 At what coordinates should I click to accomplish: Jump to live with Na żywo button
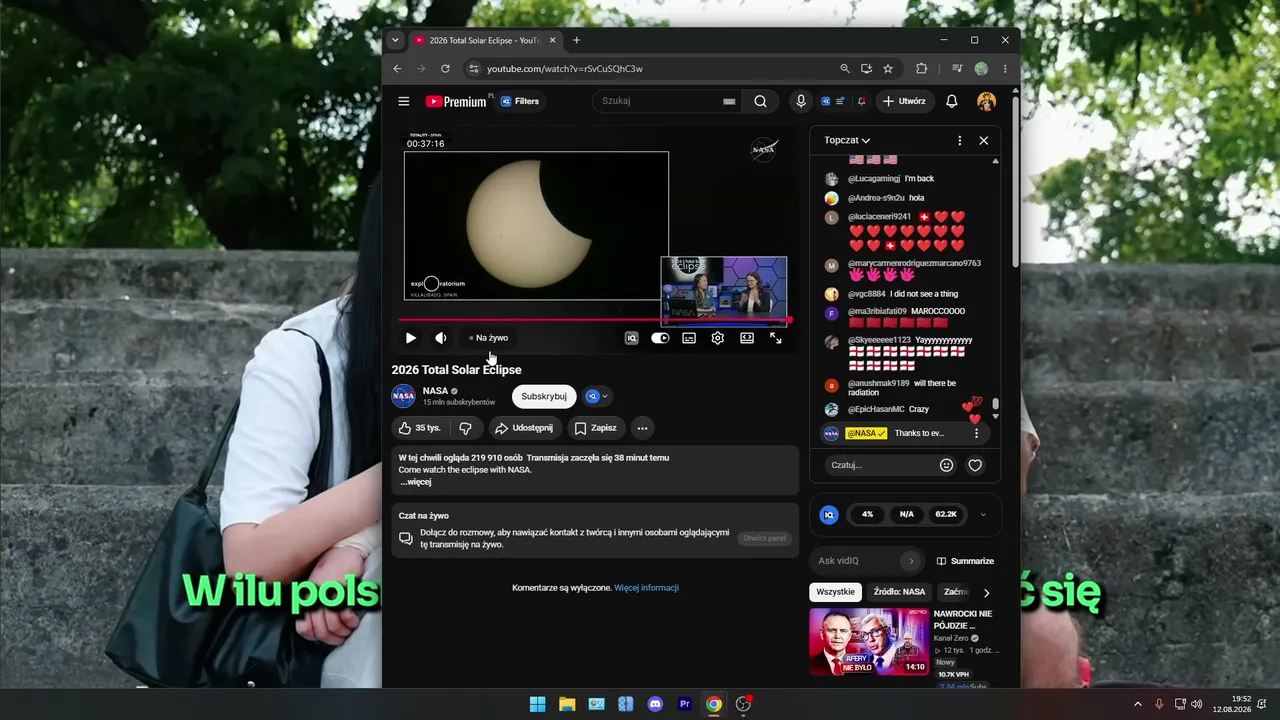tap(489, 338)
